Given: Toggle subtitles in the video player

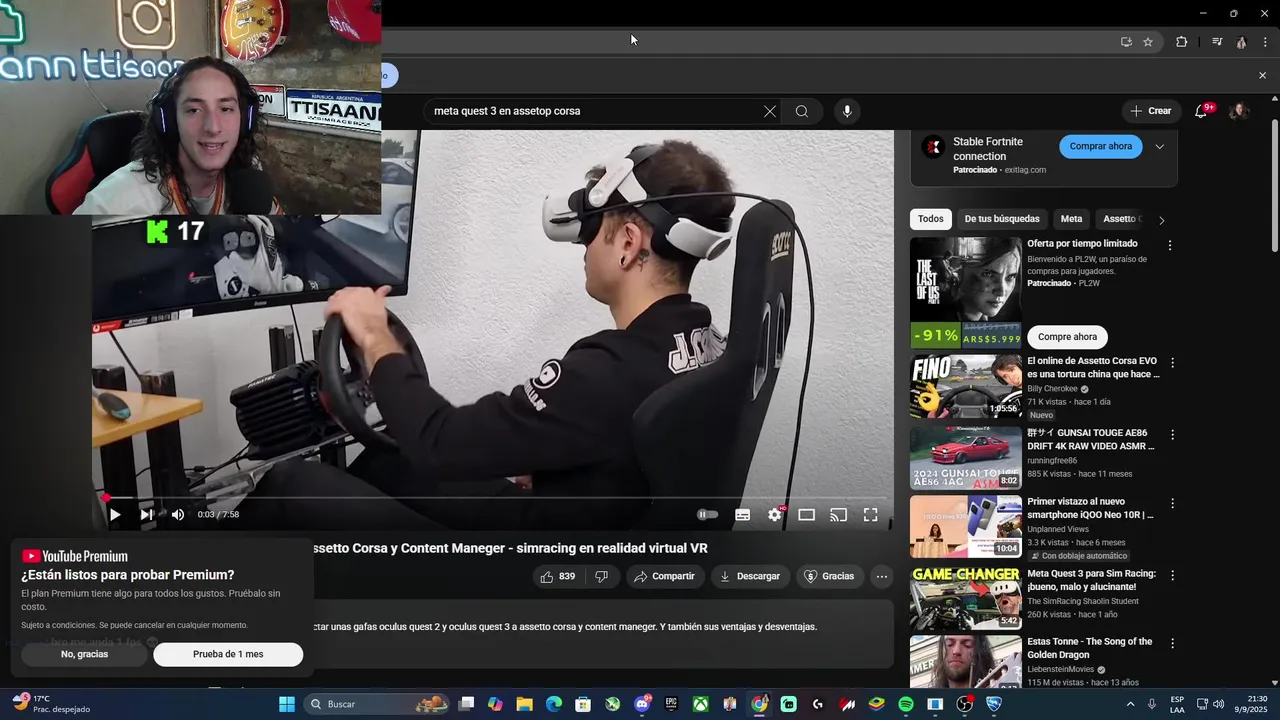Looking at the screenshot, I should click(742, 515).
